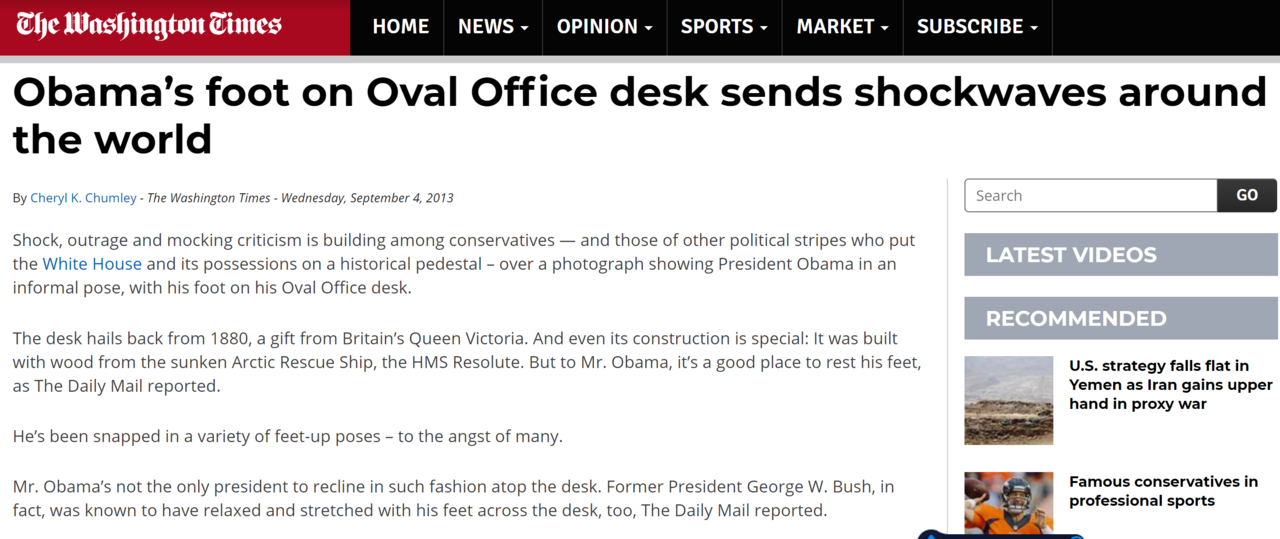Click the LATEST VIDEOS section header

[x=1071, y=255]
